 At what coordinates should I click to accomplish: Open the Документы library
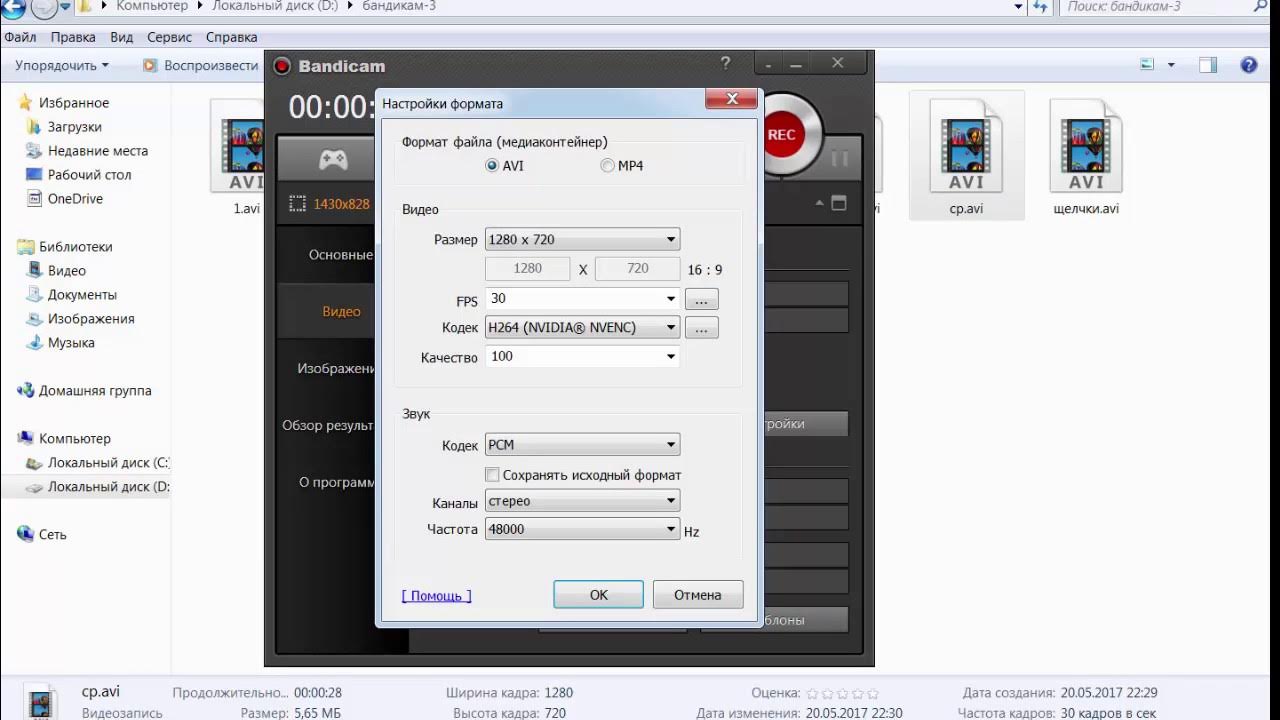pos(83,295)
